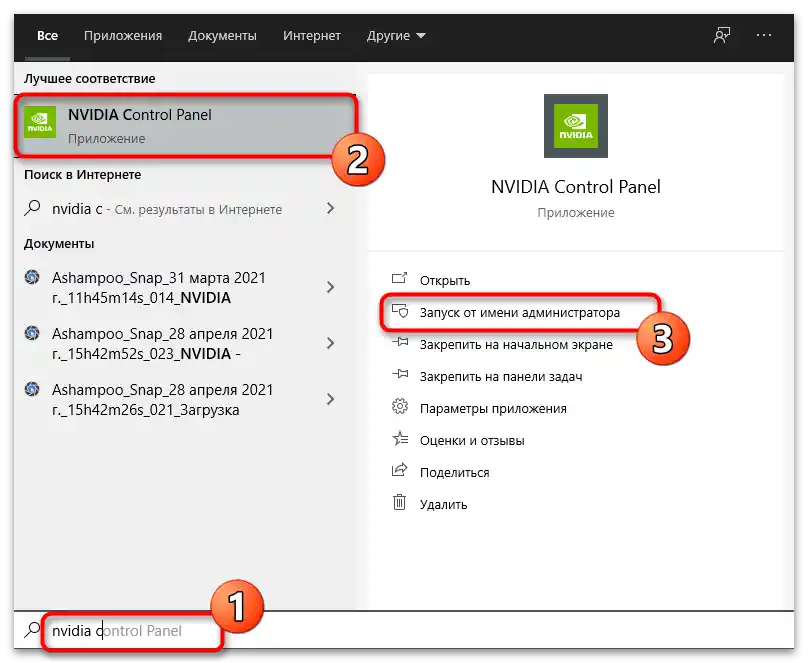Click the magnifier icon beside nvidia c web result
Screen dimensions: 808x663
click(x=32, y=208)
